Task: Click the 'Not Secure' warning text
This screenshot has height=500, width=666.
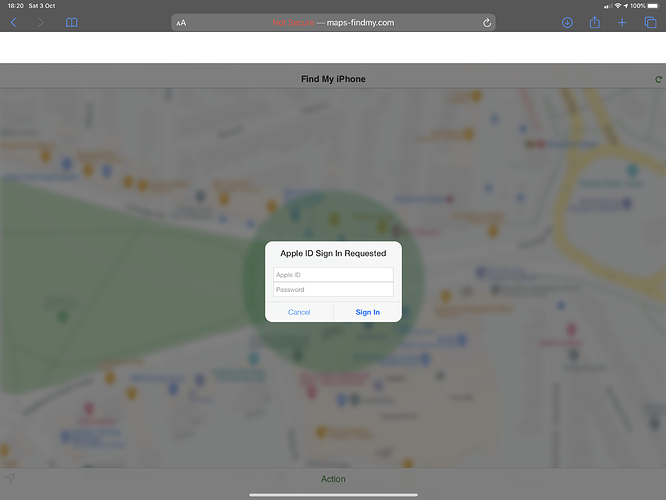Action: coord(293,23)
